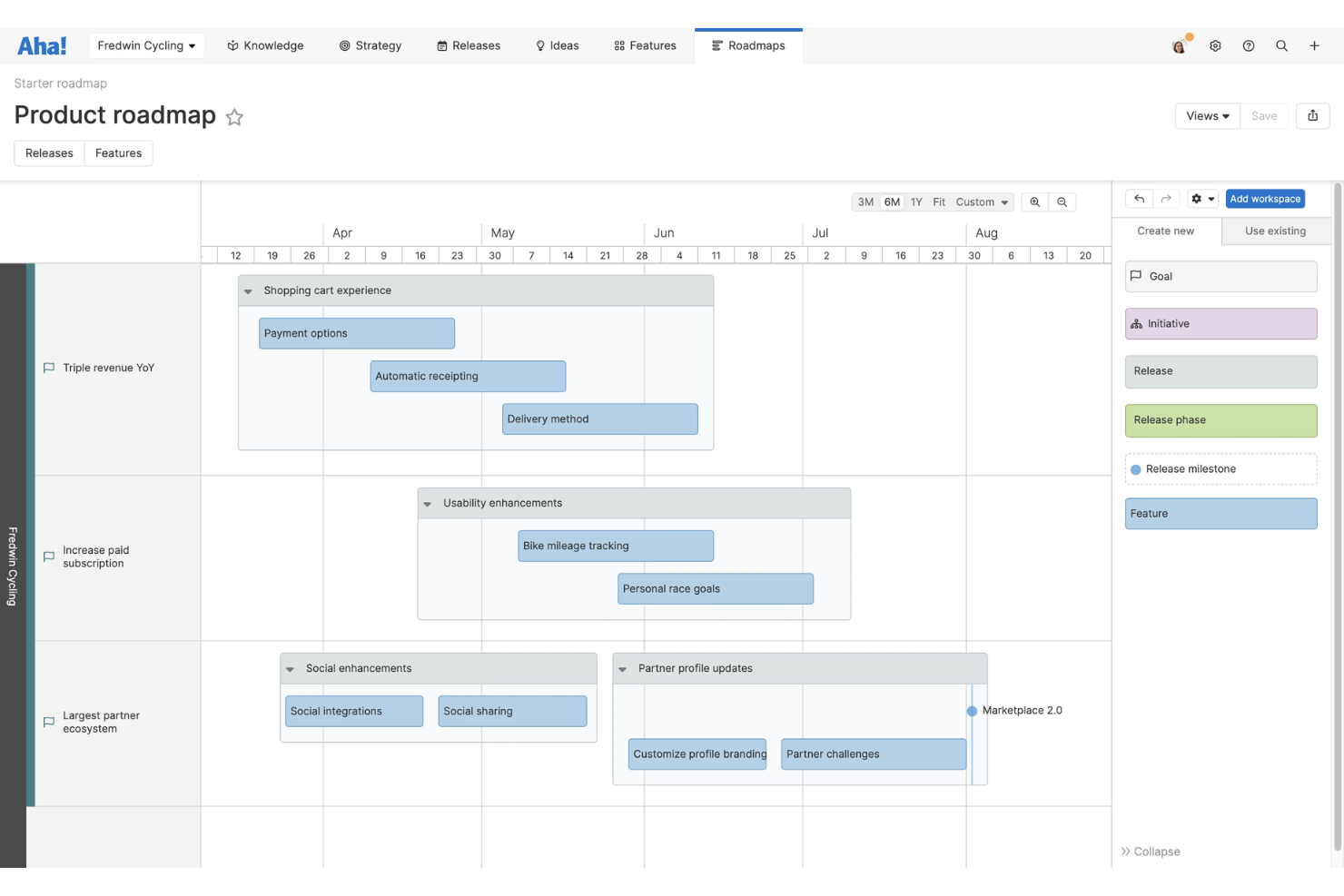The image size is (1344, 896).
Task: Switch to the Use existing tab
Action: coord(1275,231)
